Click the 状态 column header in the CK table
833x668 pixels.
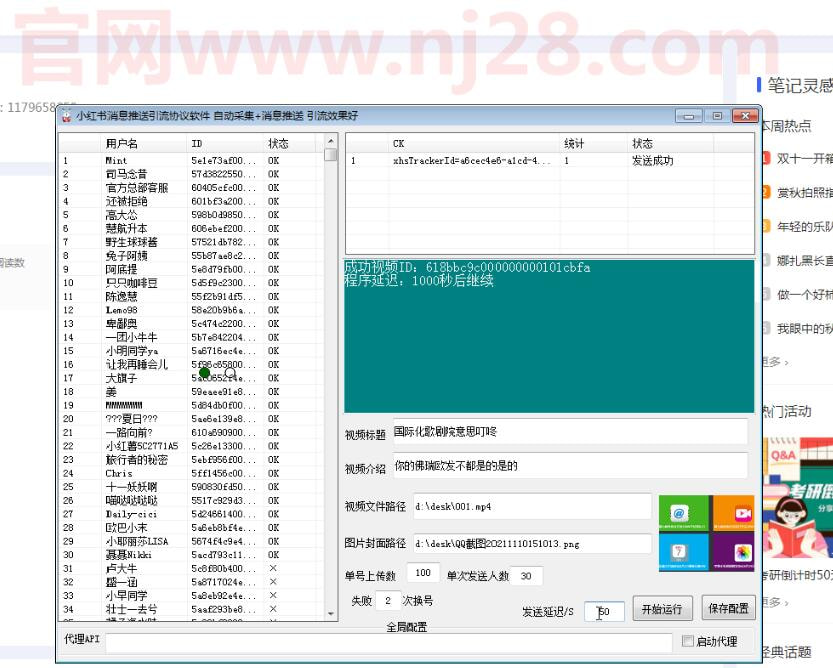pyautogui.click(x=643, y=144)
